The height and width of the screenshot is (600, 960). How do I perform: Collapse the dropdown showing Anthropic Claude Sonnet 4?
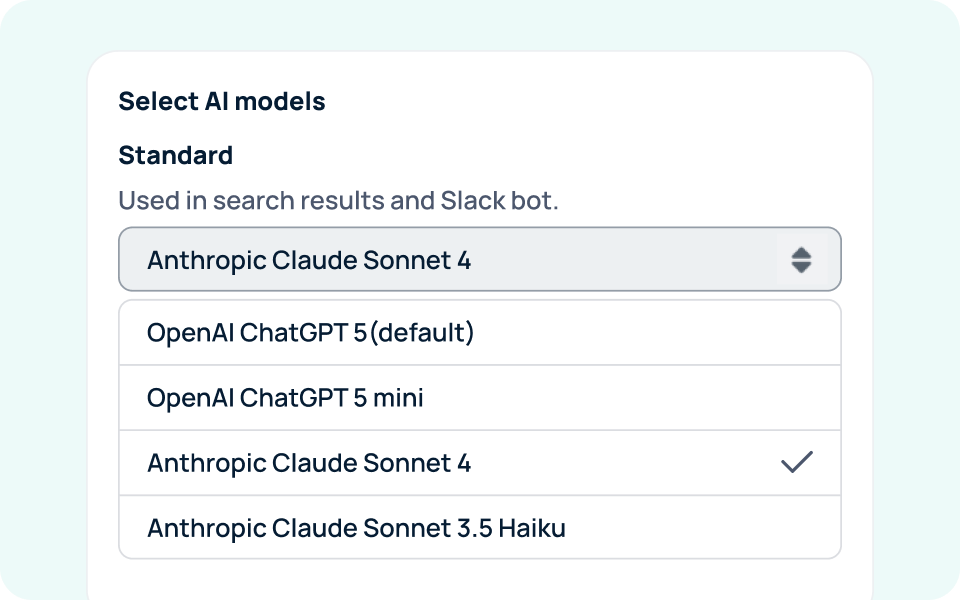click(x=480, y=260)
